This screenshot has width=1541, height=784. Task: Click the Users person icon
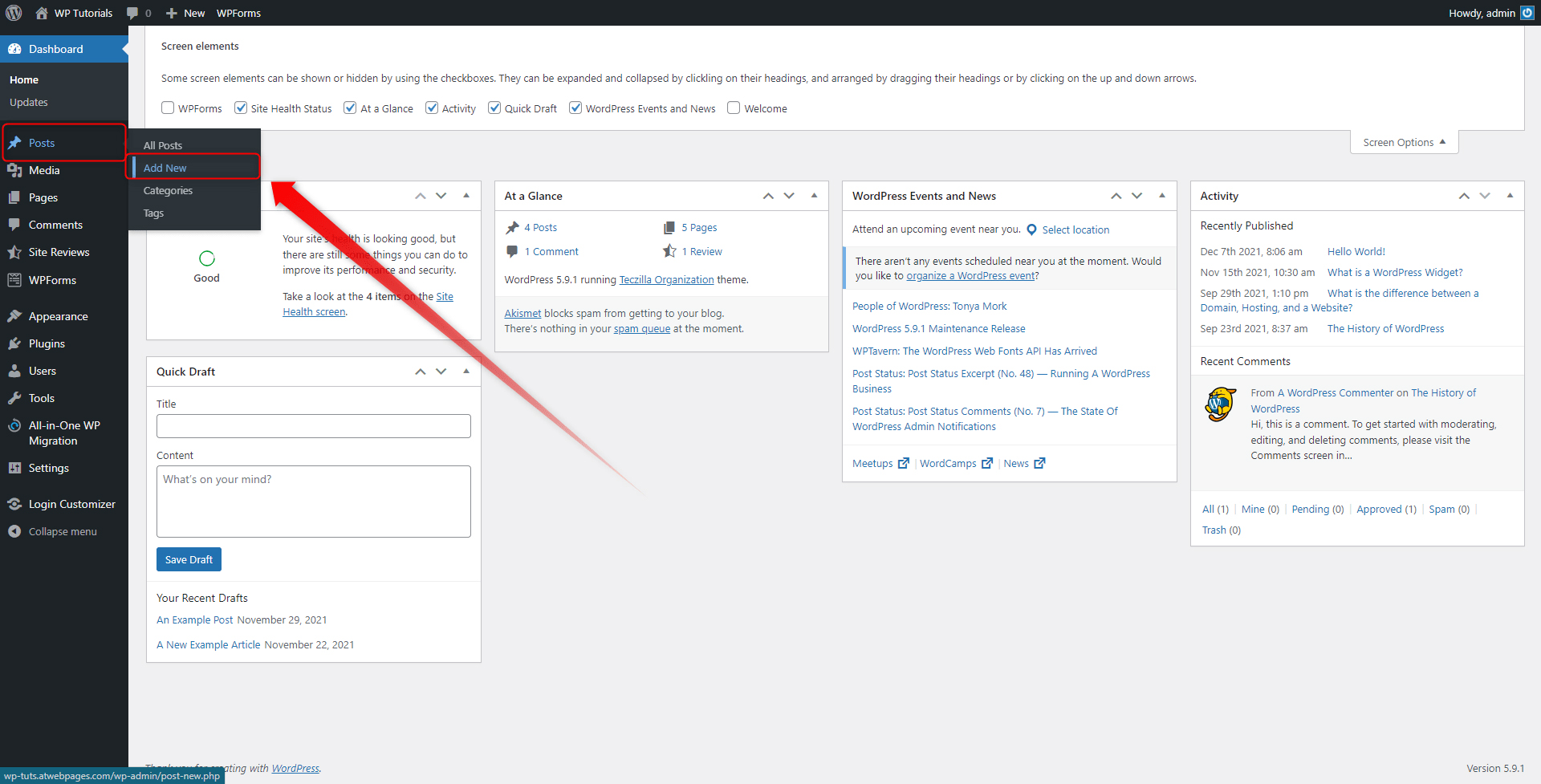click(x=14, y=371)
